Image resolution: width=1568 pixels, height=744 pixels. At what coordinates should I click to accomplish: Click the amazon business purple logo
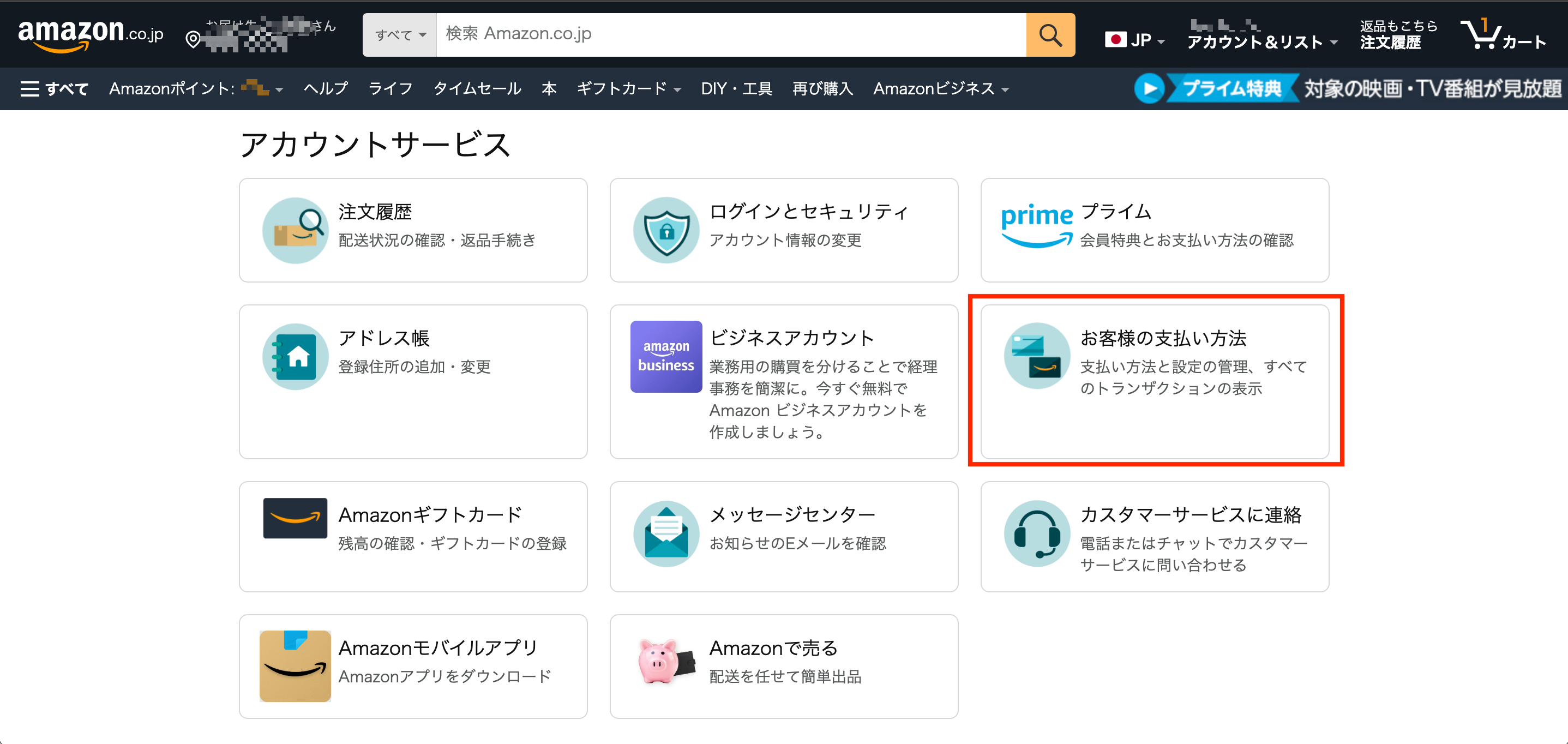pyautogui.click(x=666, y=357)
